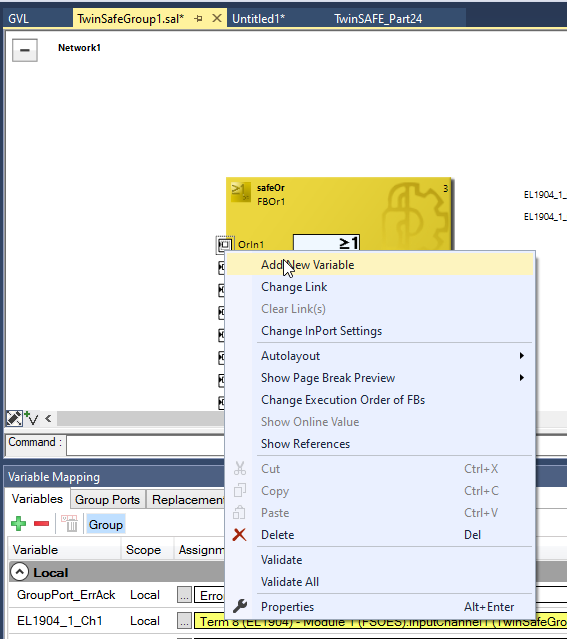Close the TwinSafeGroup1.sal tab
Screen dimensions: 567x639
coord(217,18)
